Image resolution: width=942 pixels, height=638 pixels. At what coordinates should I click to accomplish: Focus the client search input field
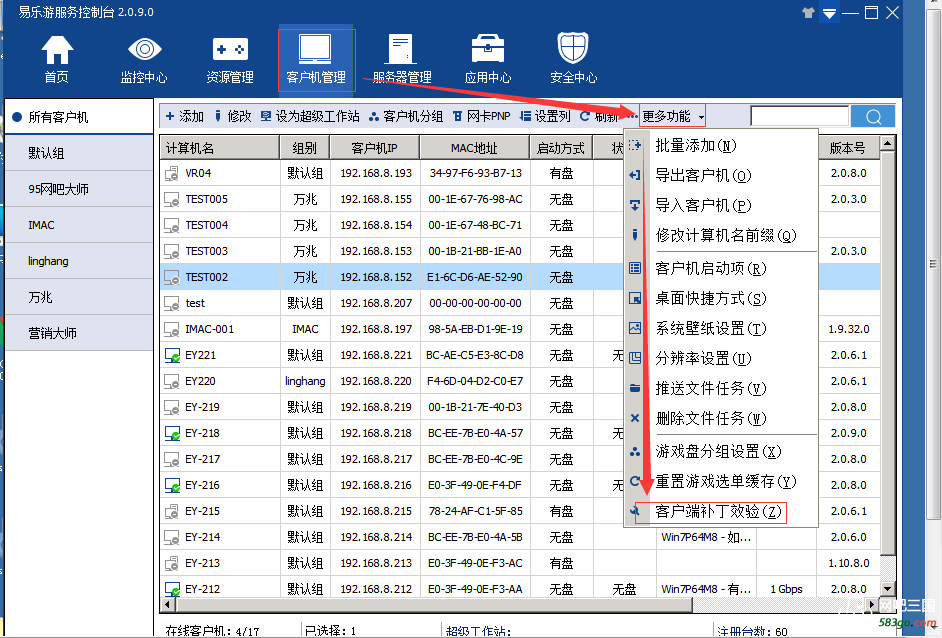pos(800,117)
